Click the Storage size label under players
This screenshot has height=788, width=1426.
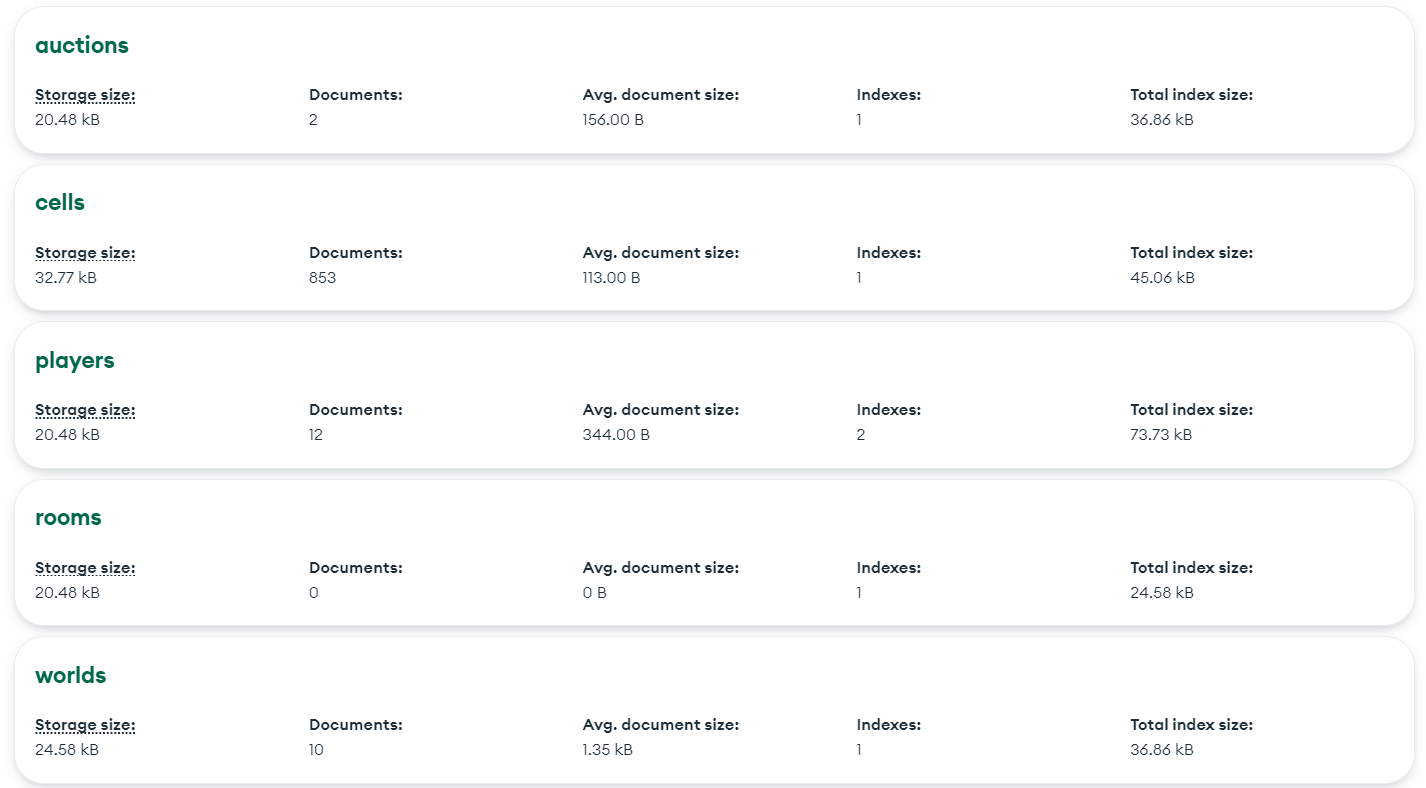coord(85,410)
